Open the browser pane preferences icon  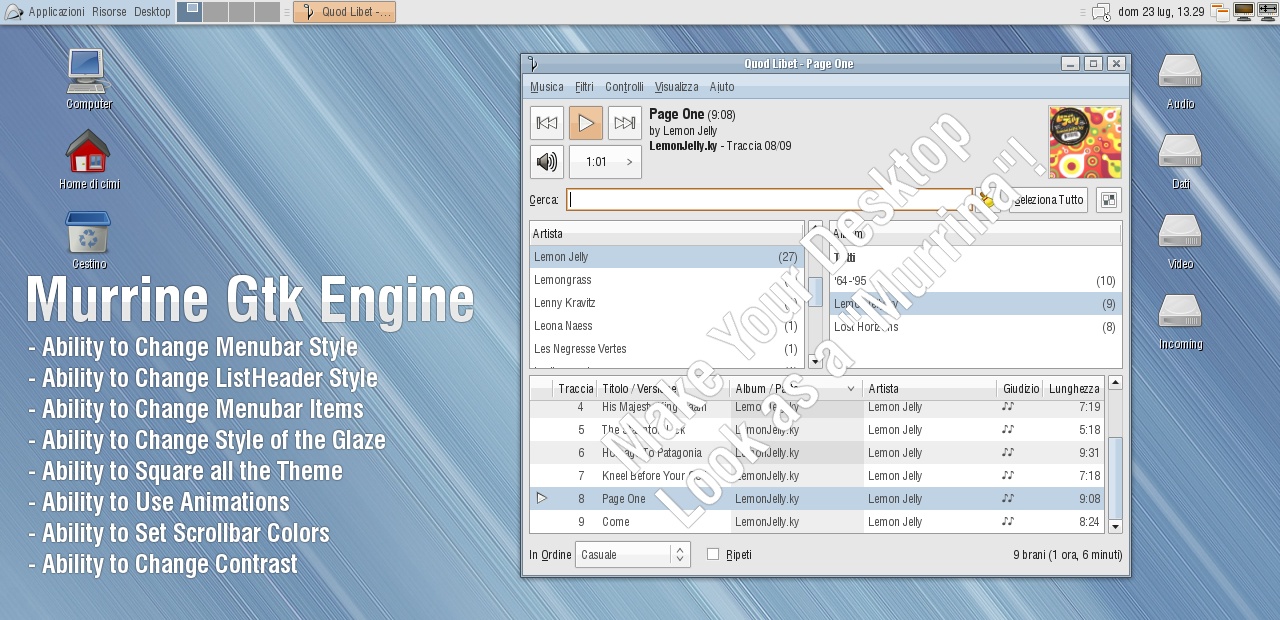(x=1108, y=200)
